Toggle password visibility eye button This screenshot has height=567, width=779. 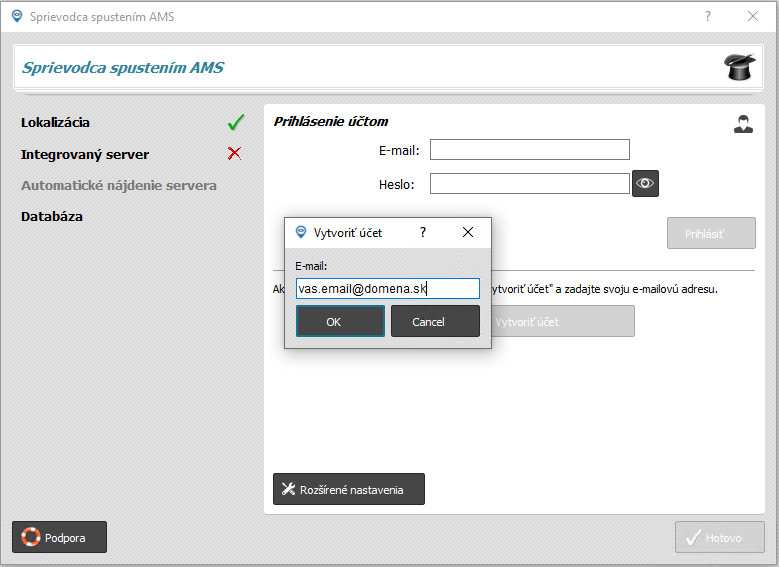(x=645, y=183)
